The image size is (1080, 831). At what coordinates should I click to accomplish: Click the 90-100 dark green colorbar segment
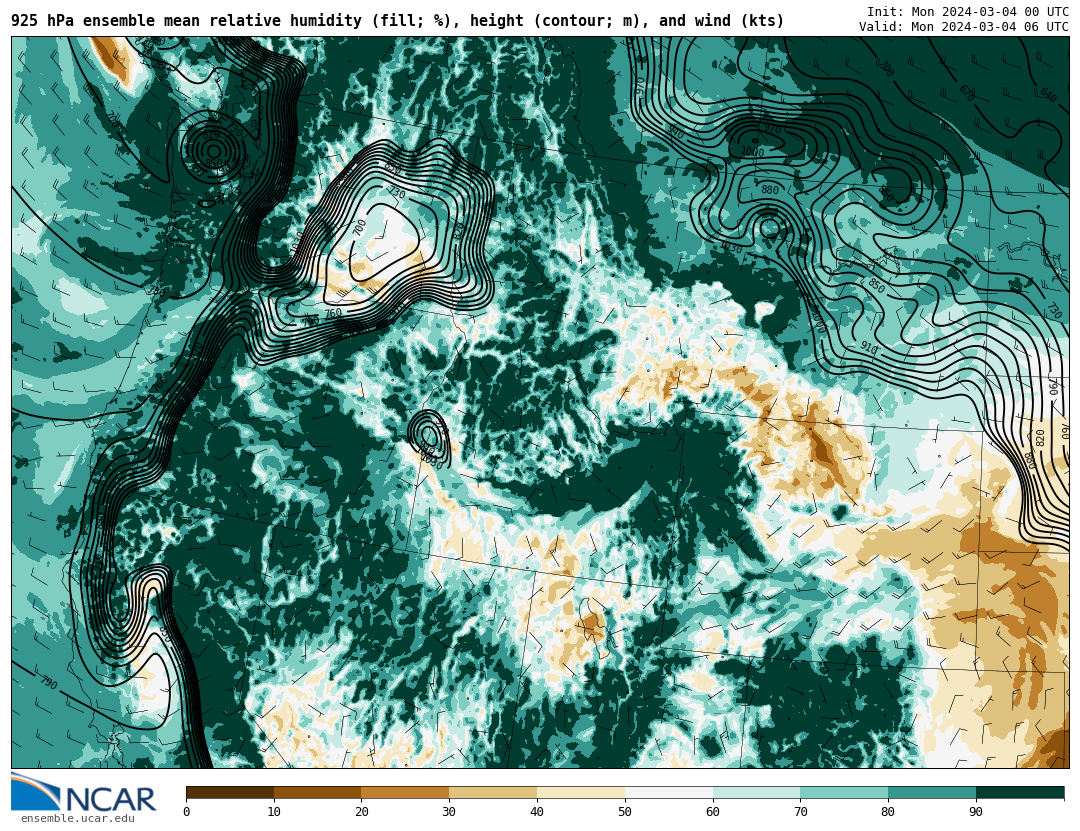[1020, 793]
